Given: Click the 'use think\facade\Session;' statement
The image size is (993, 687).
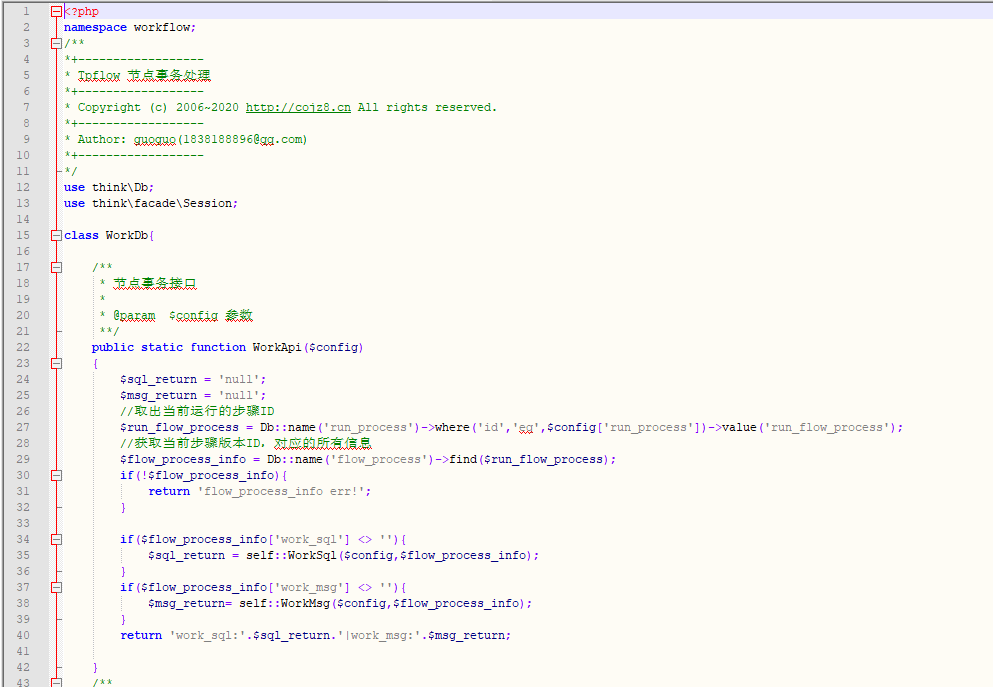Looking at the screenshot, I should pyautogui.click(x=151, y=204).
